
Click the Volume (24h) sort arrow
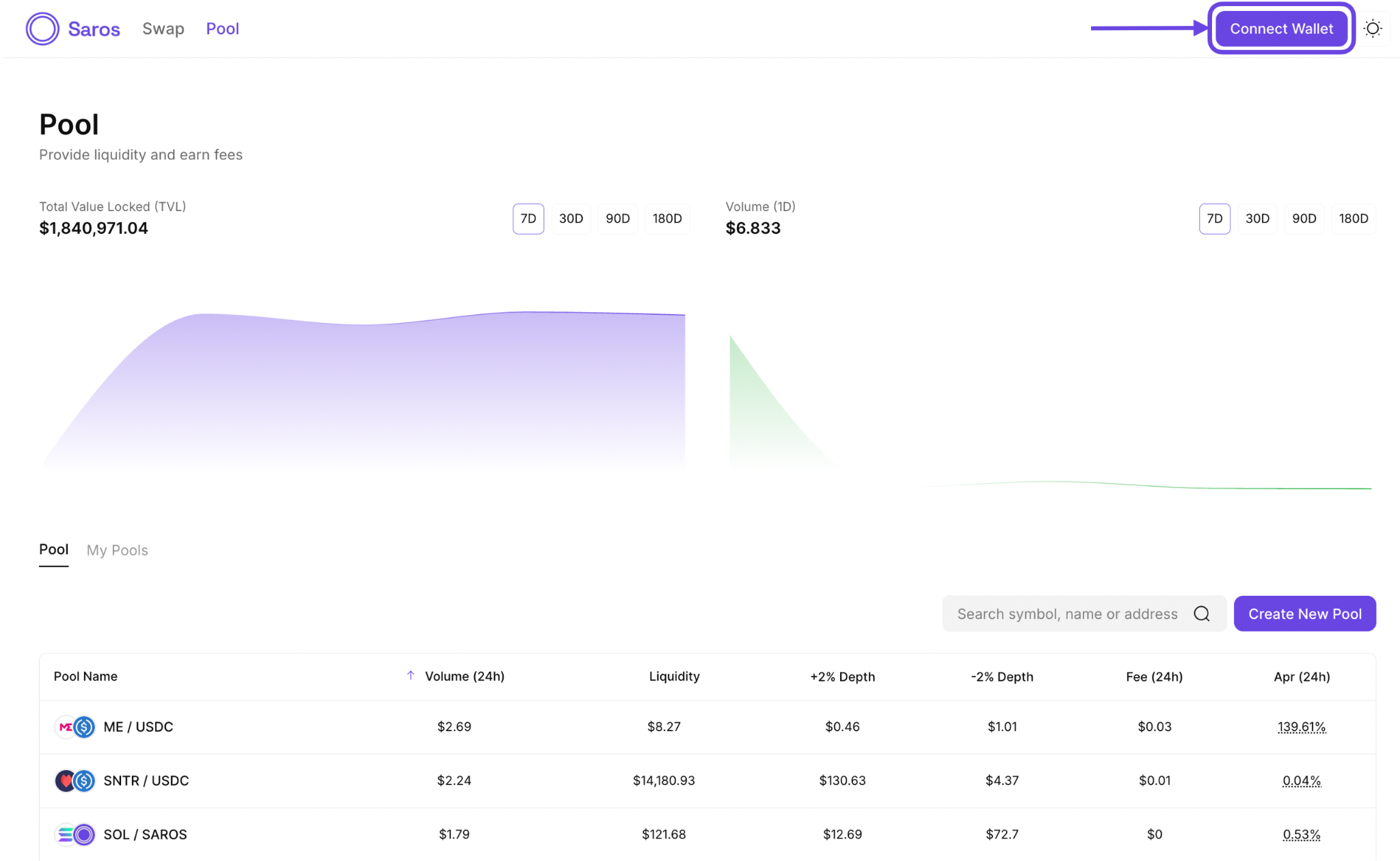(x=410, y=675)
